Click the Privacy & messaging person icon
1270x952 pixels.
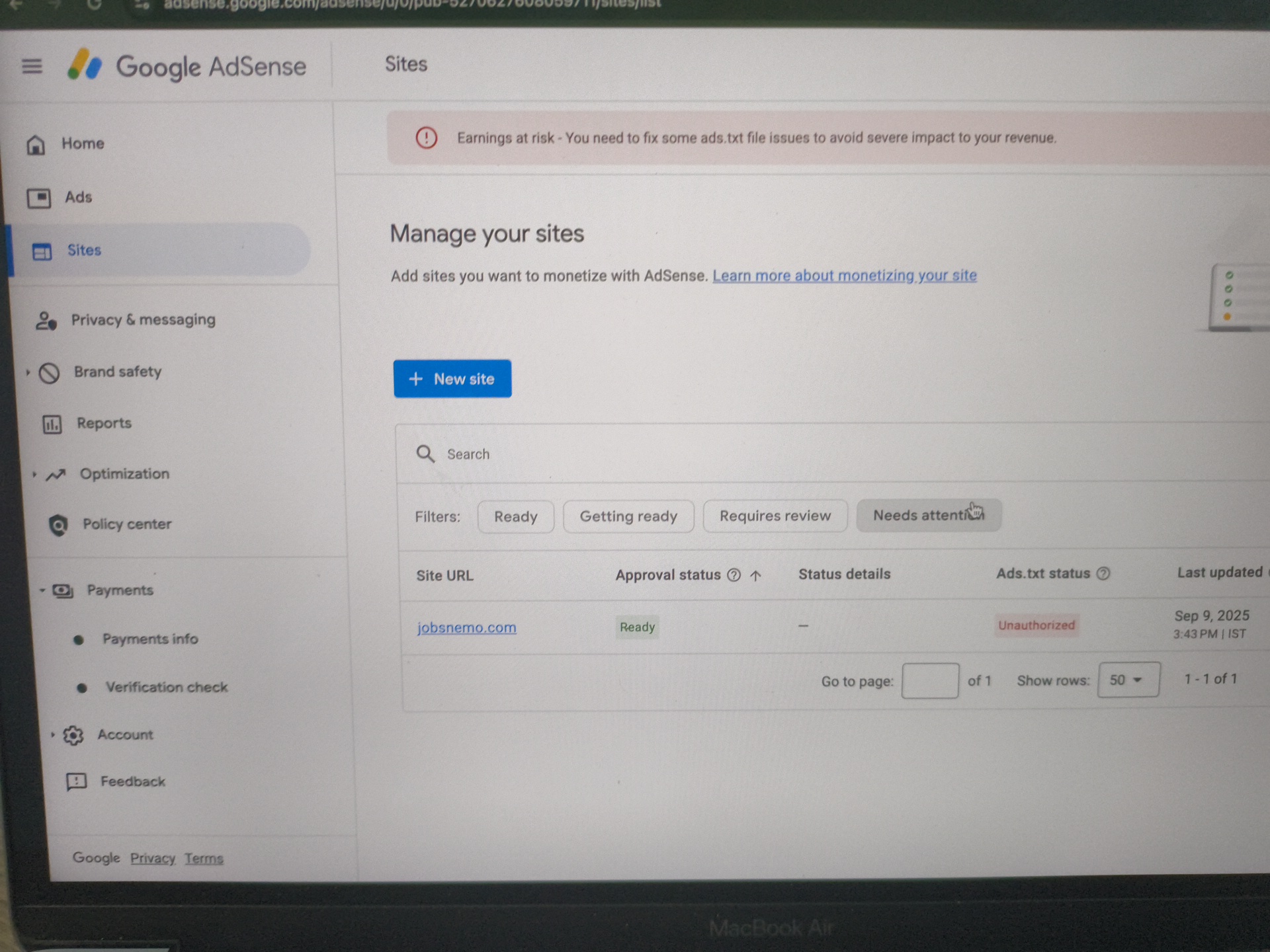(x=46, y=321)
